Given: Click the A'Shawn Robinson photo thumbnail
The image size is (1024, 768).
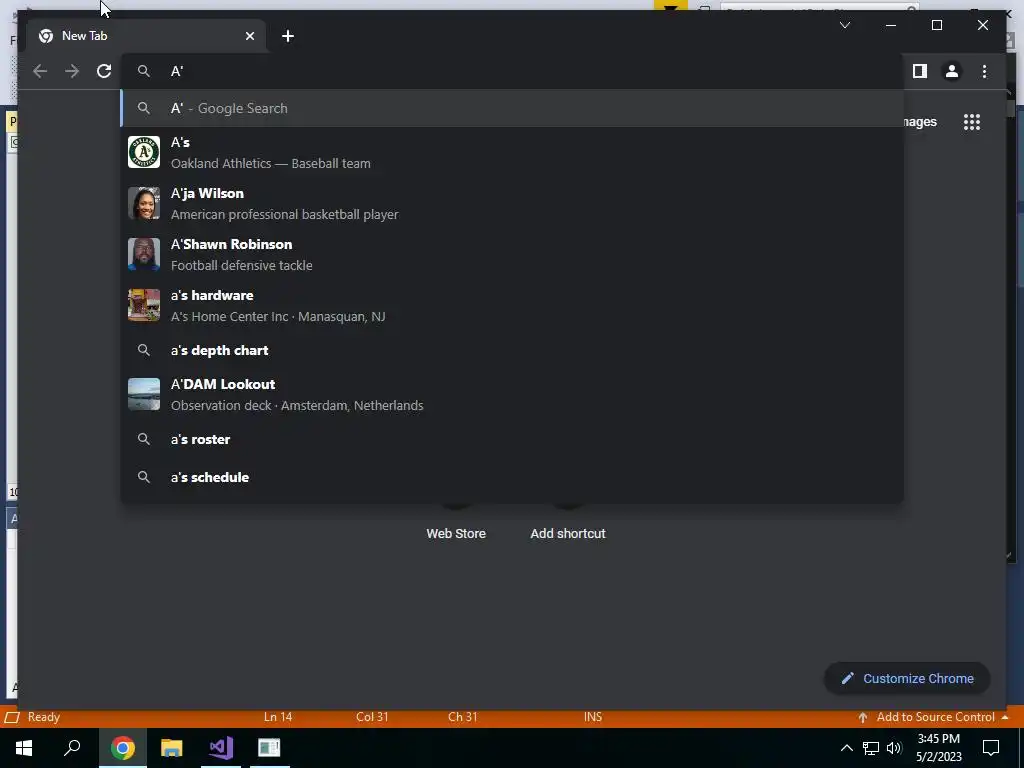Looking at the screenshot, I should point(144,254).
